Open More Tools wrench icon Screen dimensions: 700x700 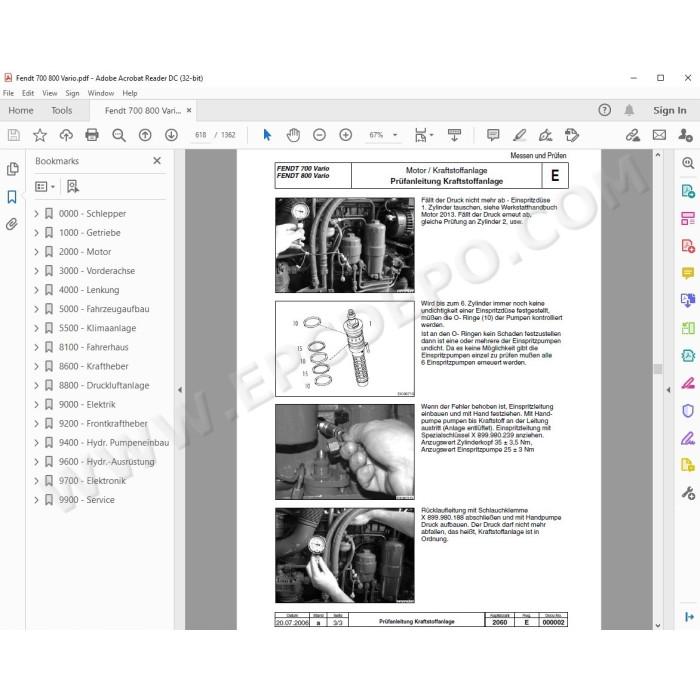(x=688, y=493)
